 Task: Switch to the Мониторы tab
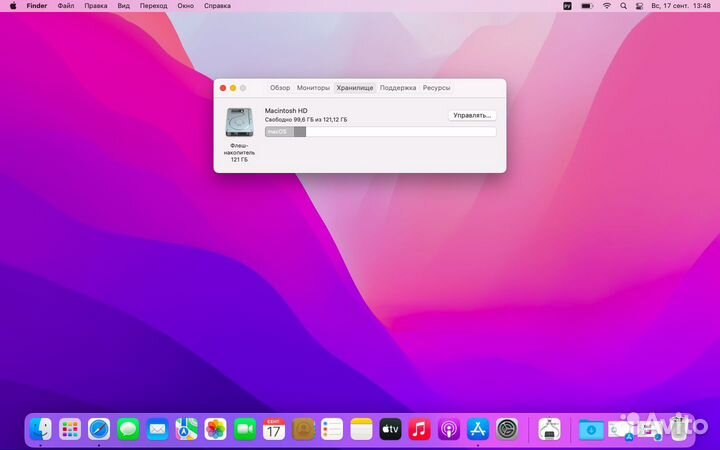tap(313, 88)
